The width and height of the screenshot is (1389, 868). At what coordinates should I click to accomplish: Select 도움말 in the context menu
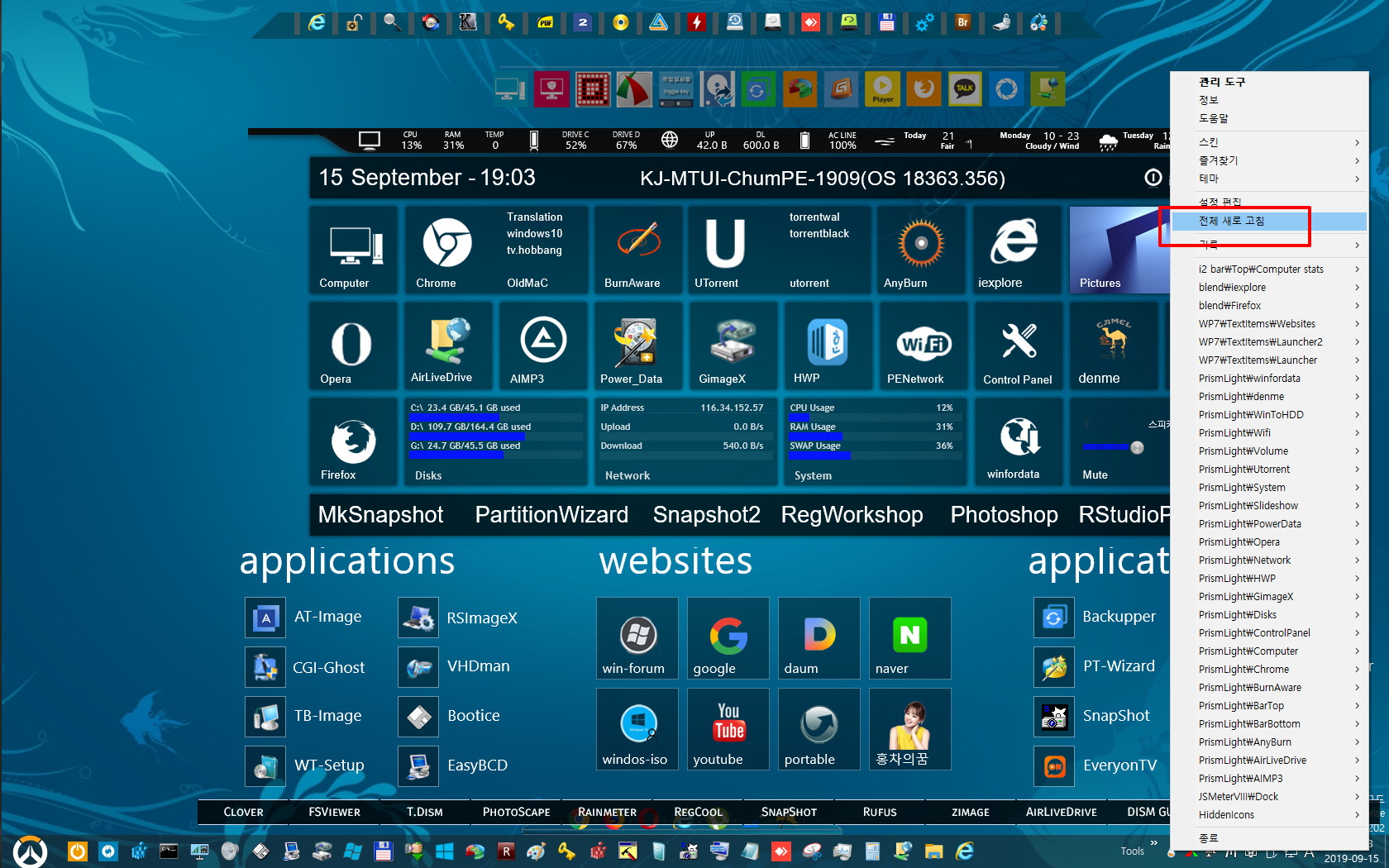(1269, 118)
